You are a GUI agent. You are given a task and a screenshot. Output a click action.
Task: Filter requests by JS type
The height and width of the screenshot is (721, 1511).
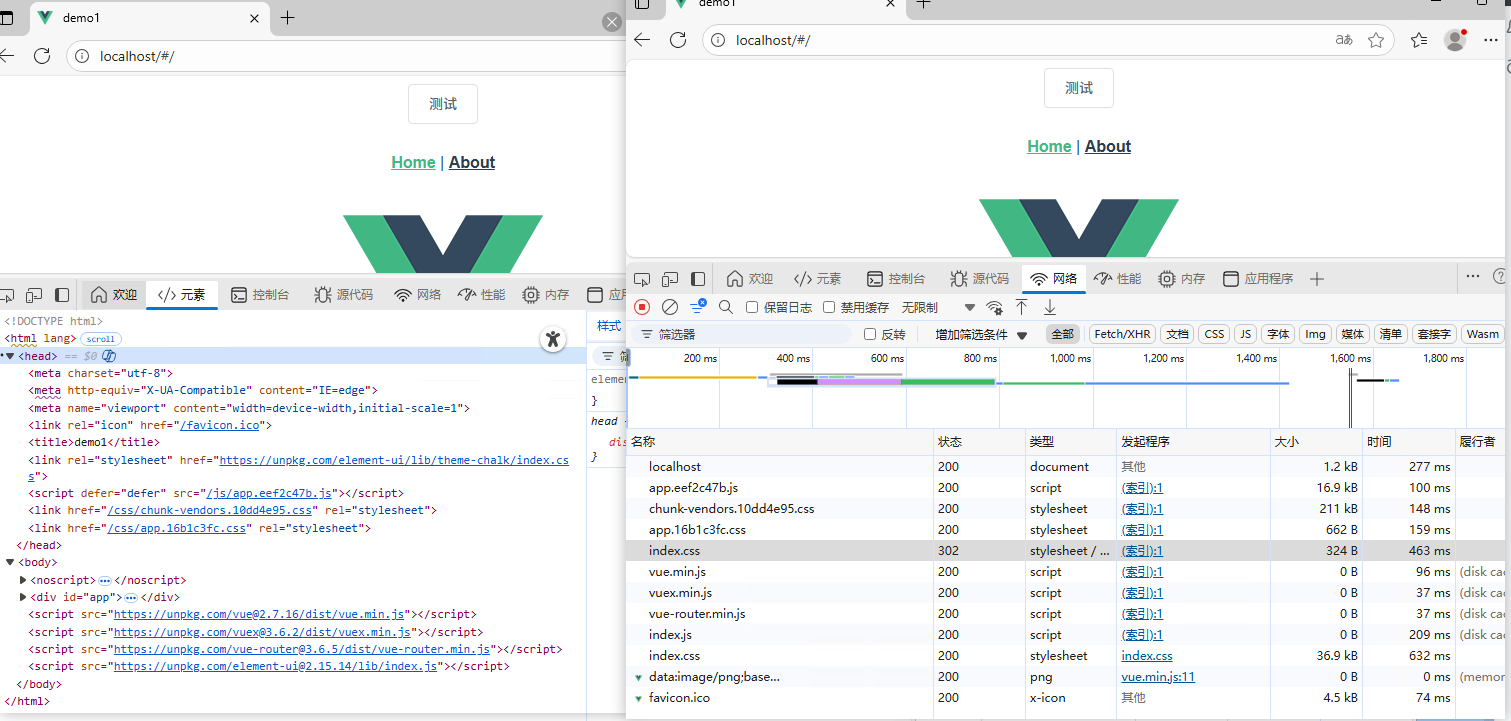(x=1245, y=334)
